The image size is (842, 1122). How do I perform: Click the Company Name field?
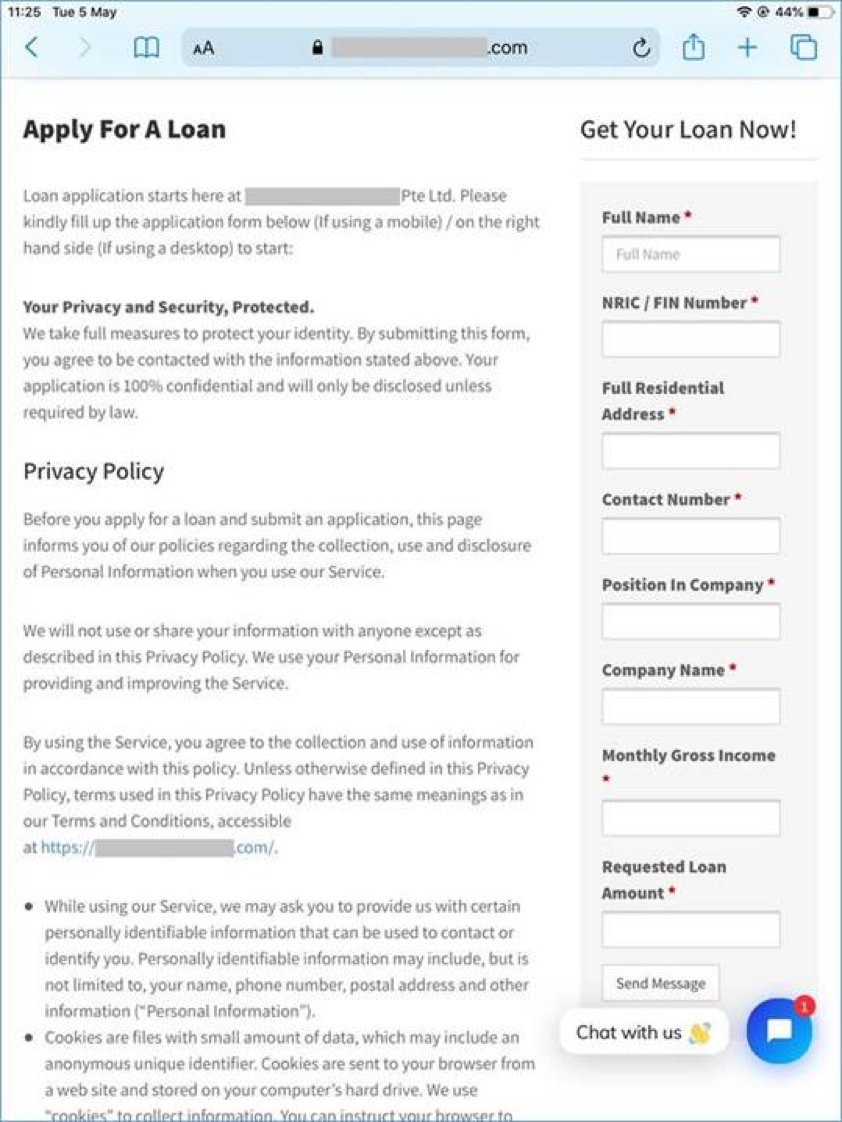(x=690, y=706)
